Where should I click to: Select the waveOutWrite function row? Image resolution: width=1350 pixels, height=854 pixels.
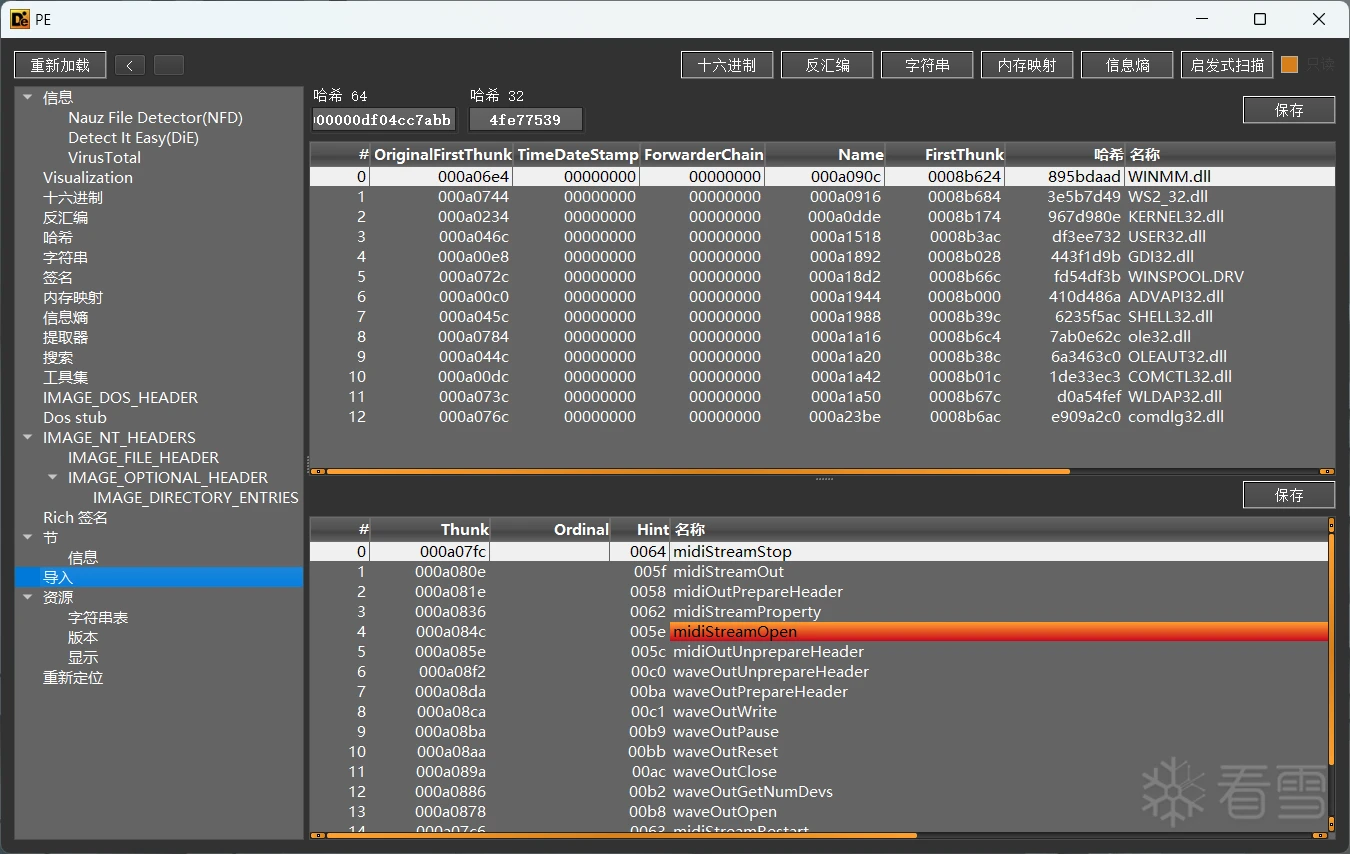(819, 712)
